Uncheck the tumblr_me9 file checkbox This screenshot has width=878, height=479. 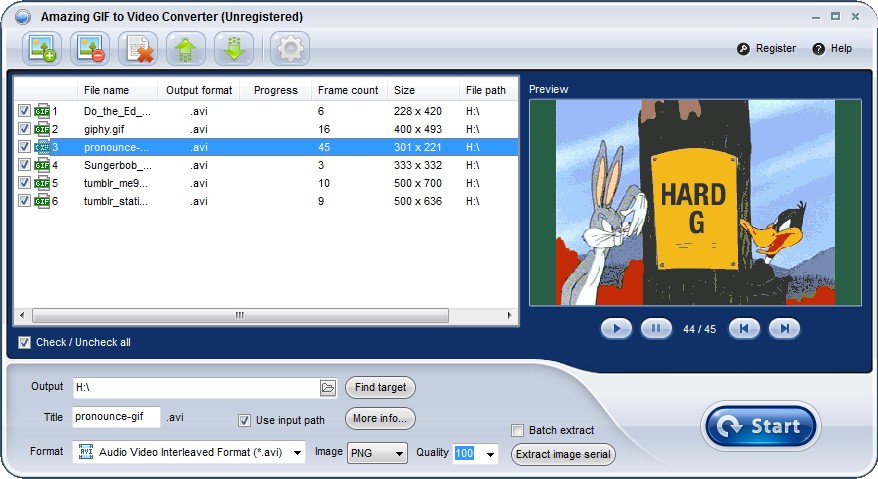pos(24,182)
